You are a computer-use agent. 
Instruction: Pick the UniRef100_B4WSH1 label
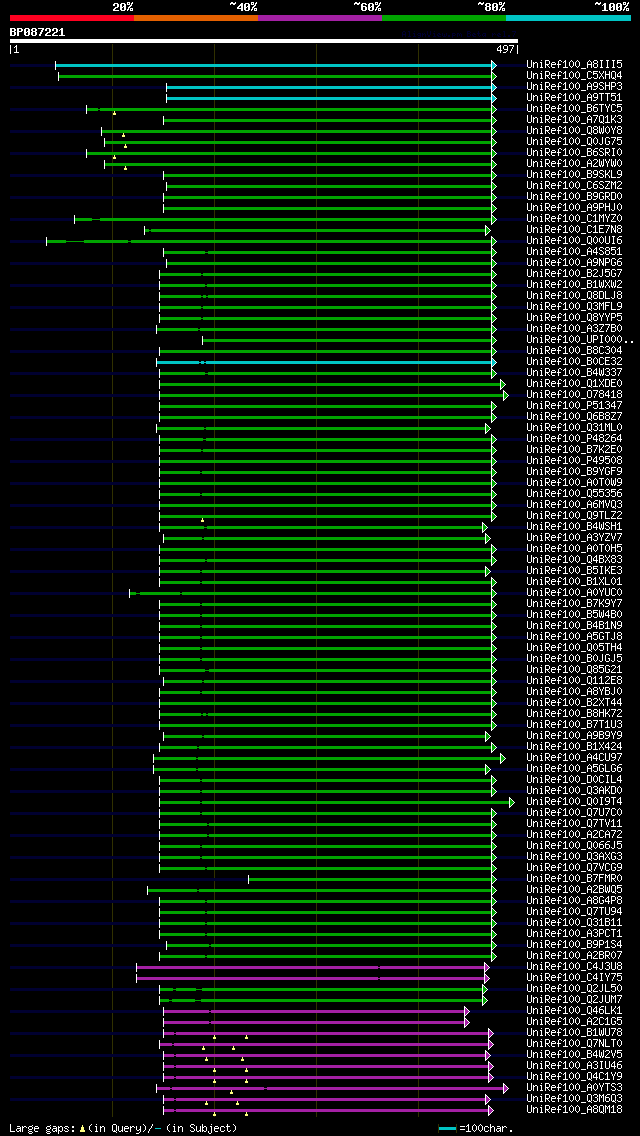click(574, 527)
